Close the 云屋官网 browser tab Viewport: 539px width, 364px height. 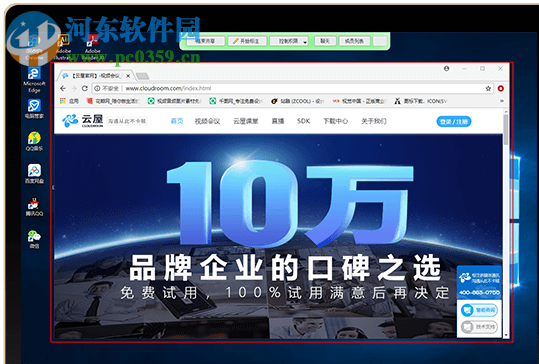pos(128,76)
